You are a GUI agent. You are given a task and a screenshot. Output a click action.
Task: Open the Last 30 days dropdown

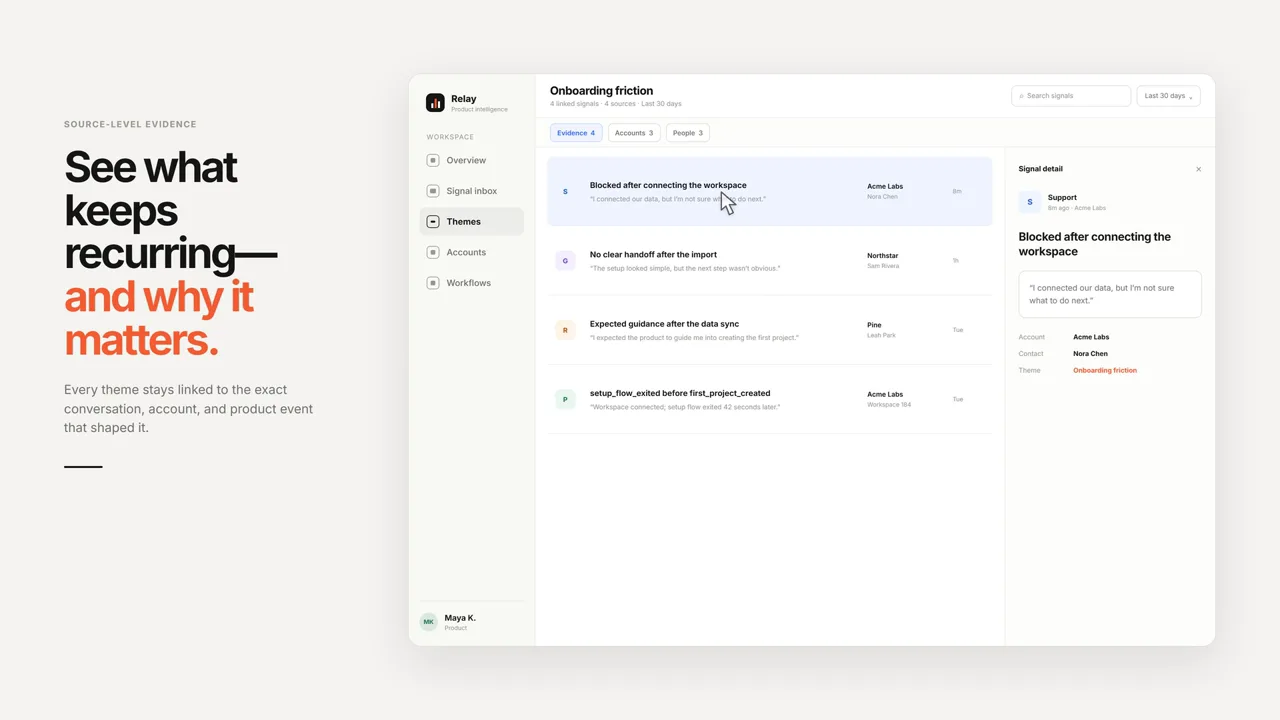pyautogui.click(x=1168, y=96)
